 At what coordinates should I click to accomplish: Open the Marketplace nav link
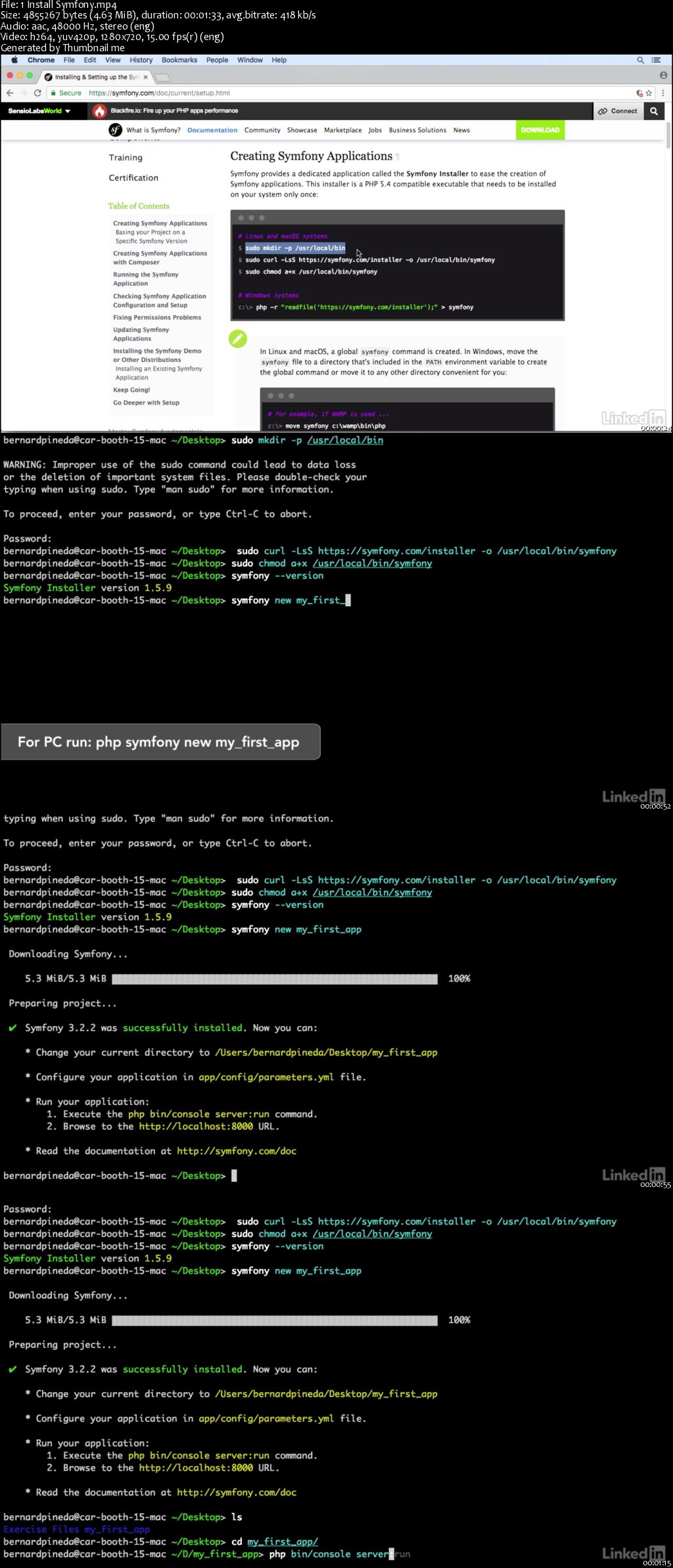point(342,130)
